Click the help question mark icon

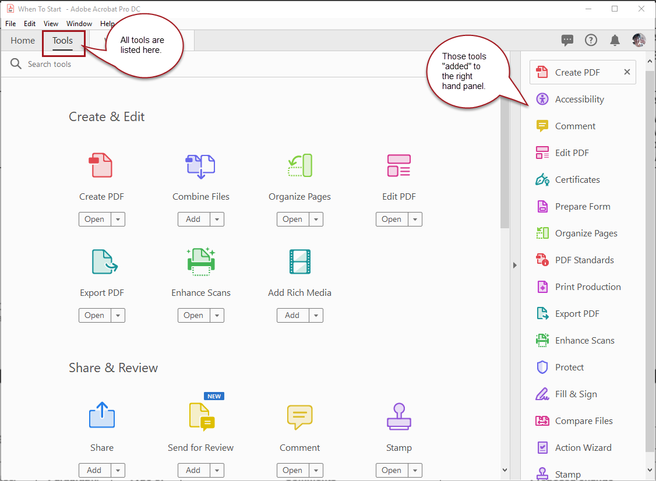pos(591,40)
